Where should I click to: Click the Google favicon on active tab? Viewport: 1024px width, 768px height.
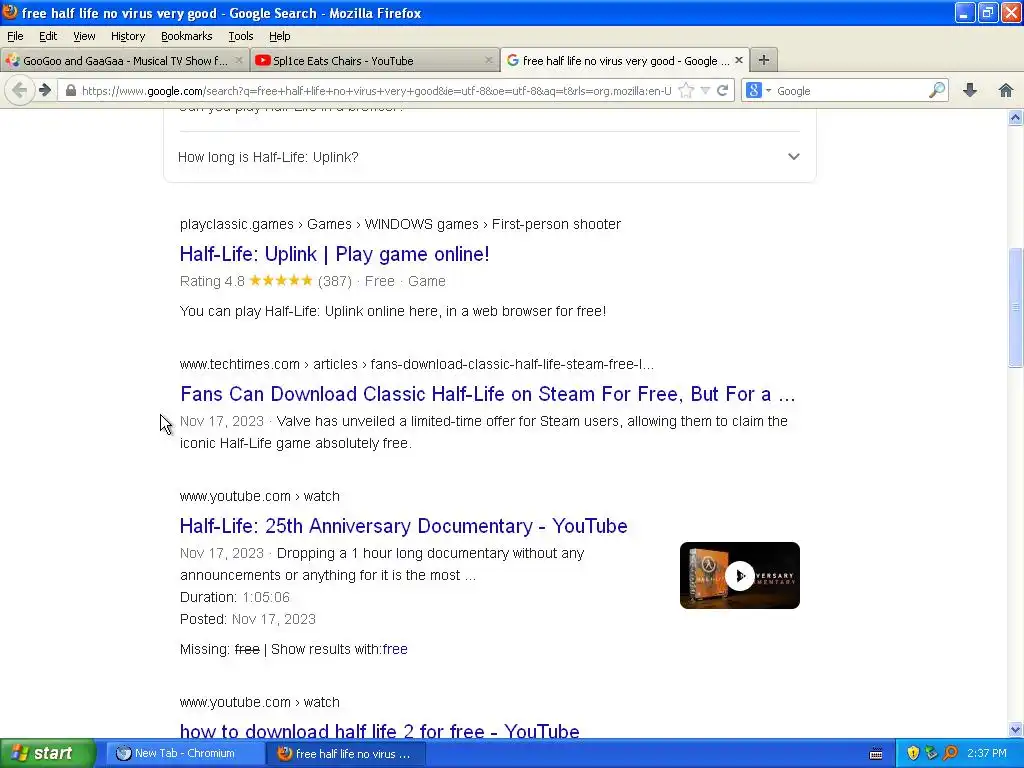click(513, 60)
